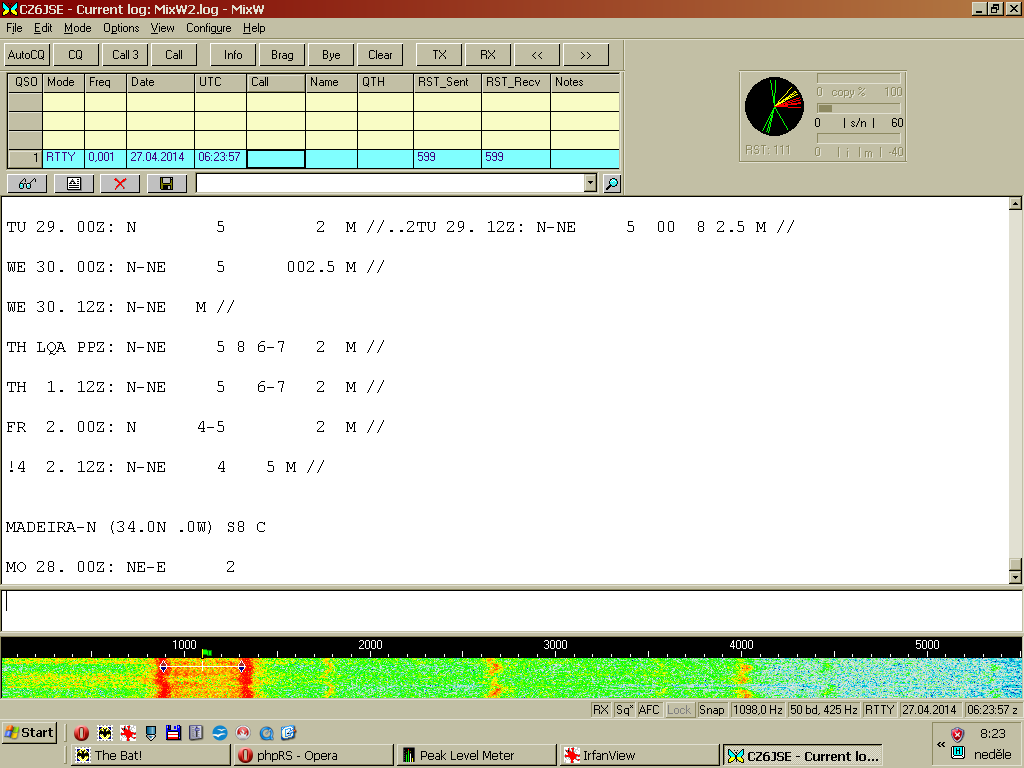The height and width of the screenshot is (768, 1024).
Task: Click the s/n level bar
Action: pyautogui.click(x=859, y=108)
